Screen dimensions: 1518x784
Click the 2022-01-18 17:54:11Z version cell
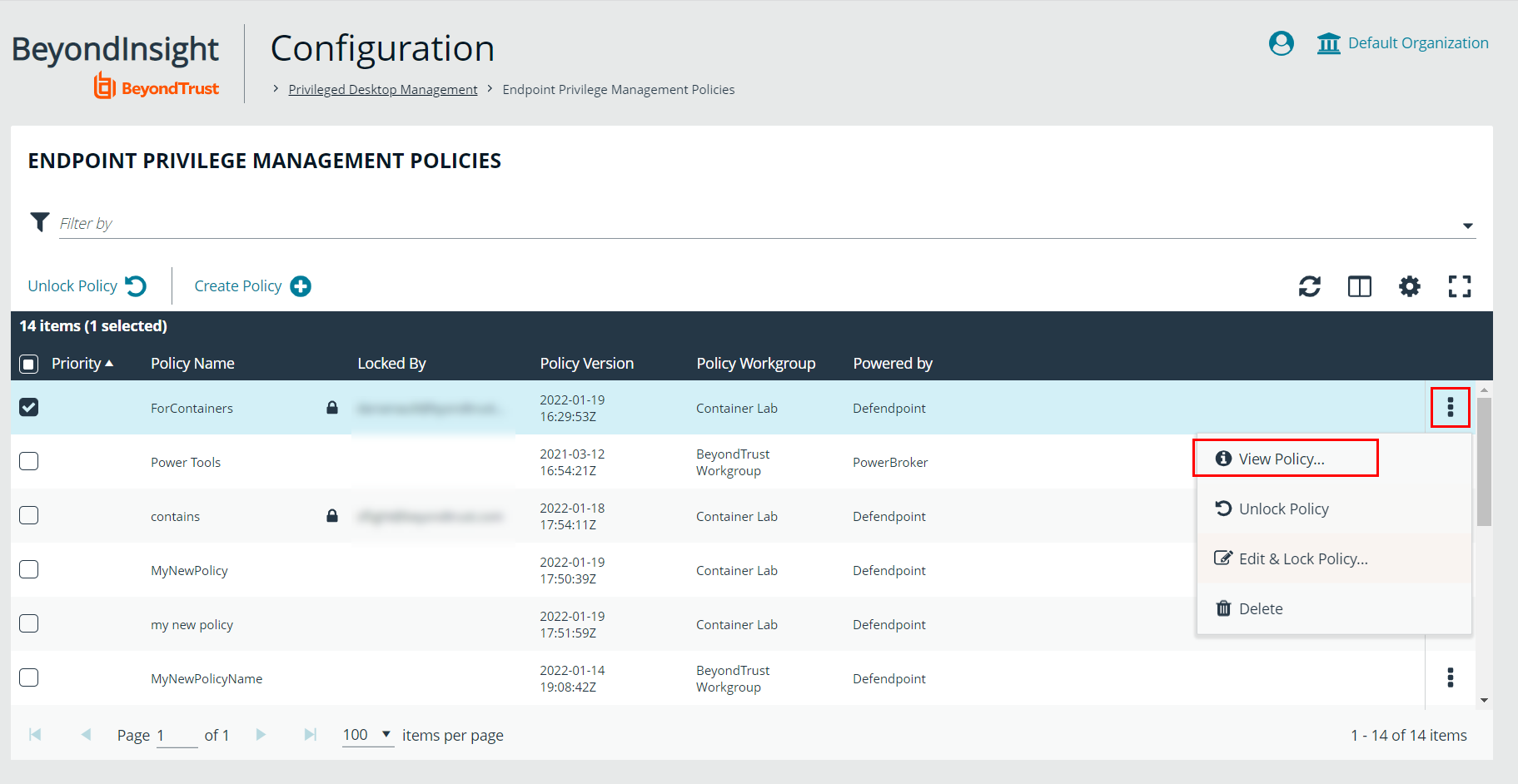click(x=572, y=516)
